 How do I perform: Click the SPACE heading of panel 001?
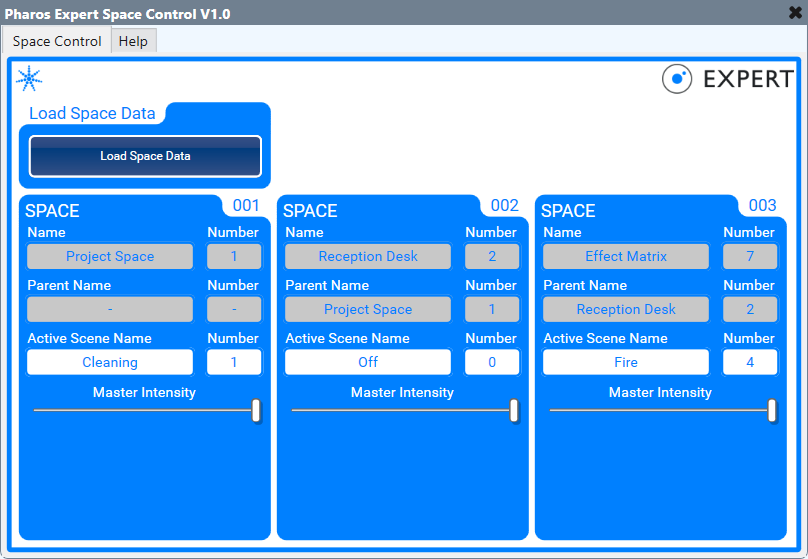pyautogui.click(x=52, y=211)
